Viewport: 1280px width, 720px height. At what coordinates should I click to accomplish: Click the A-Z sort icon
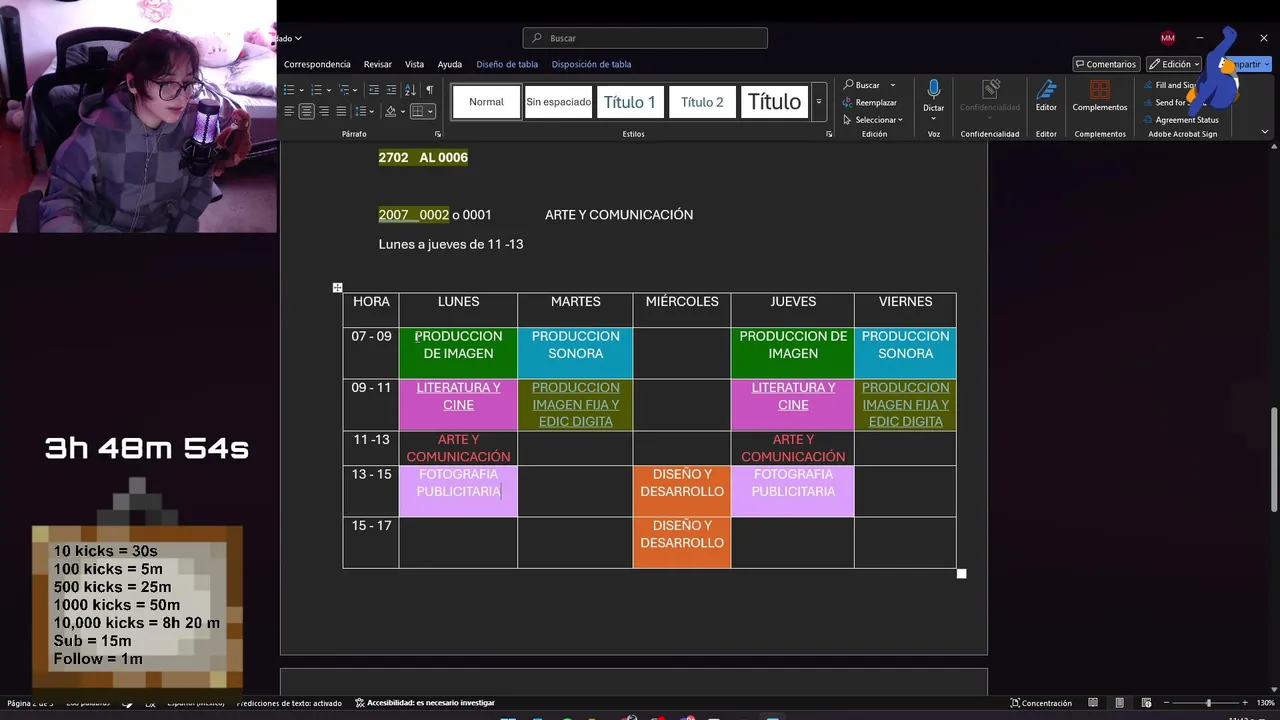(410, 90)
